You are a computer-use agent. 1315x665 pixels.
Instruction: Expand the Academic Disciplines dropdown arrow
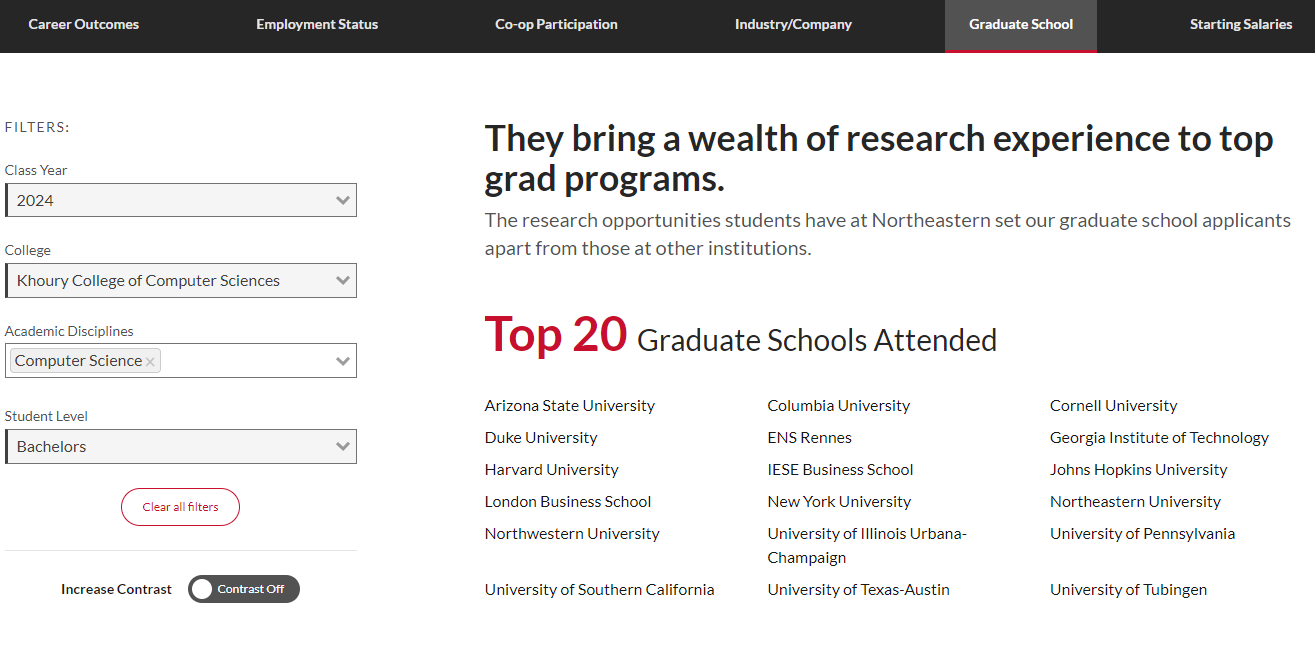[343, 361]
